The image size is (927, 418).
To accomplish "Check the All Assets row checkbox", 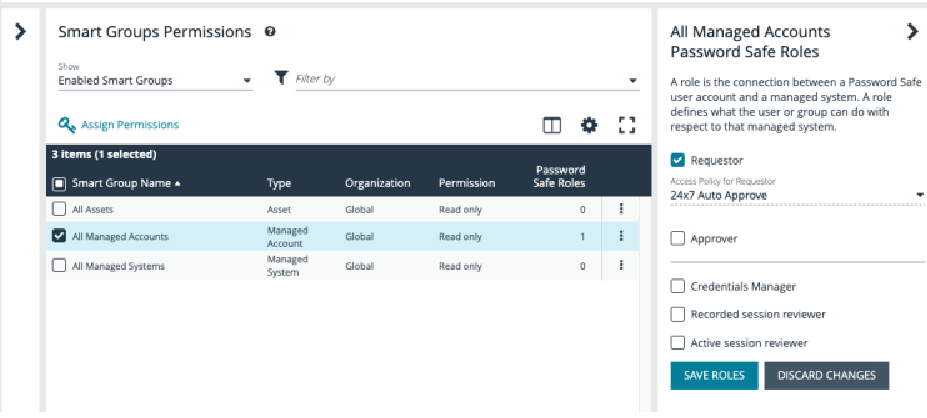I will (x=59, y=208).
